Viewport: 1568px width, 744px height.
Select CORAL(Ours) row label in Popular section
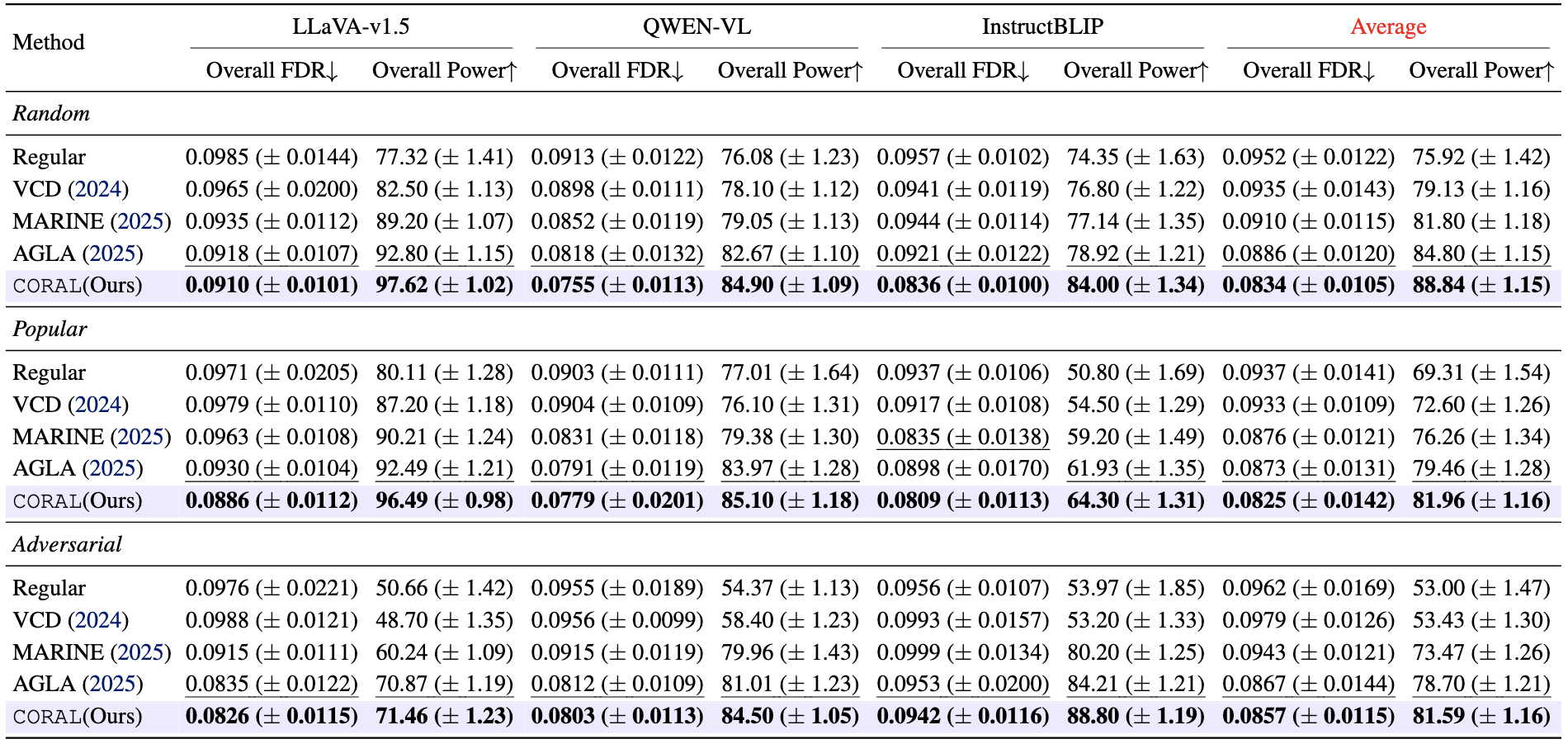pyautogui.click(x=78, y=501)
